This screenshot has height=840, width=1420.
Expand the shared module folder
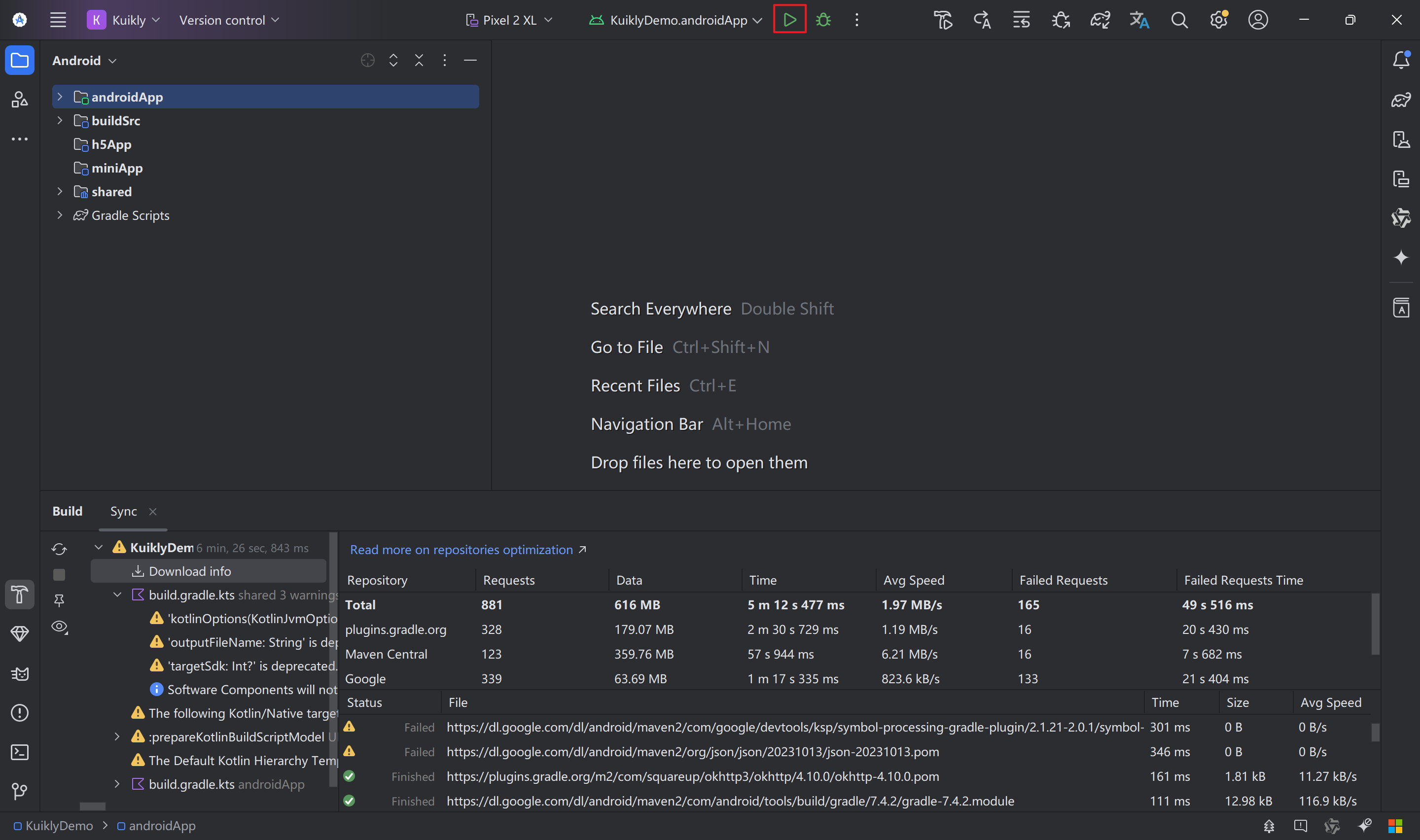pos(60,192)
